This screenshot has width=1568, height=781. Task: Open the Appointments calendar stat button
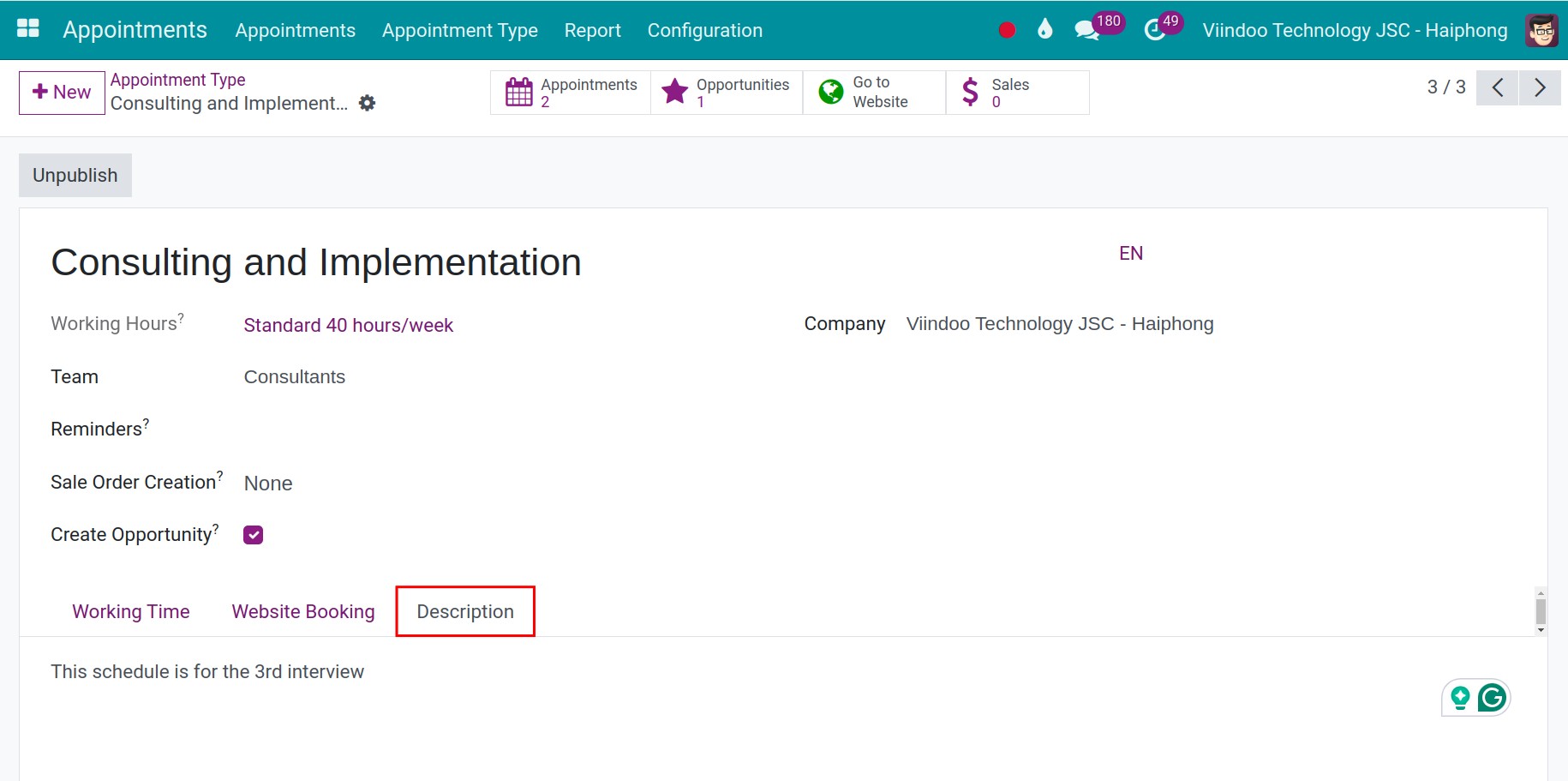pyautogui.click(x=571, y=93)
